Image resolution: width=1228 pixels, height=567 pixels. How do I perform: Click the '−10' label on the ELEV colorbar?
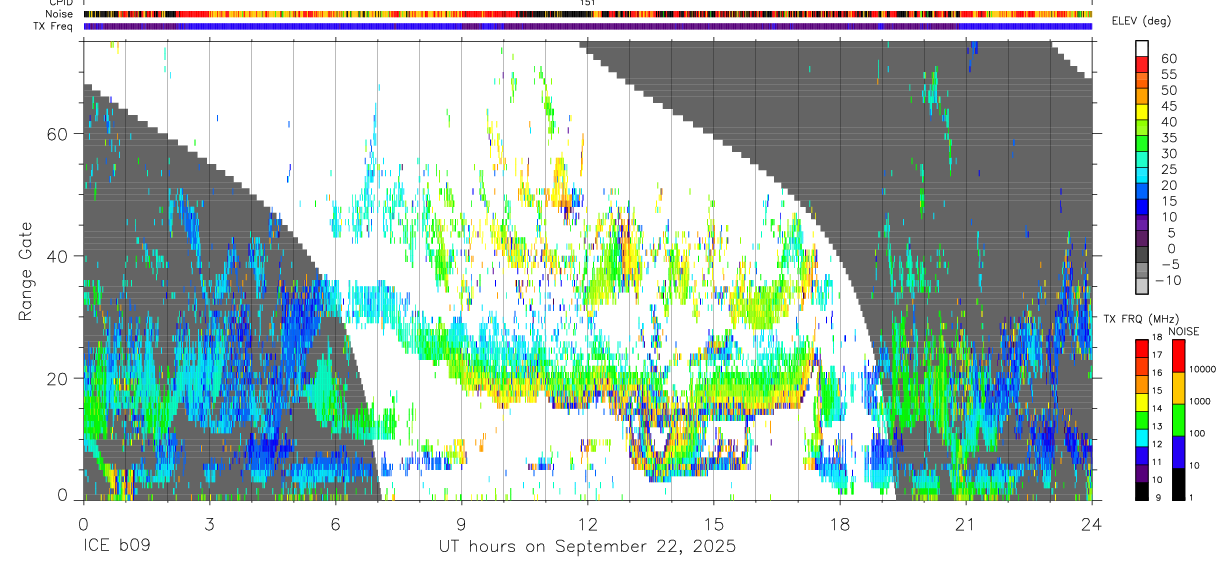click(x=1170, y=281)
